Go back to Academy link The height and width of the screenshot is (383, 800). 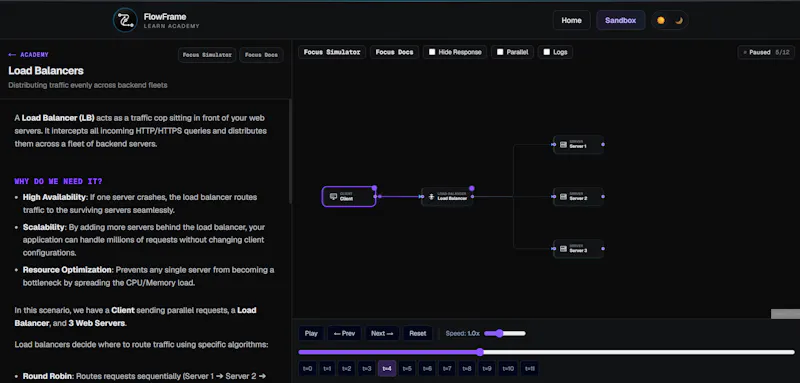(x=29, y=55)
